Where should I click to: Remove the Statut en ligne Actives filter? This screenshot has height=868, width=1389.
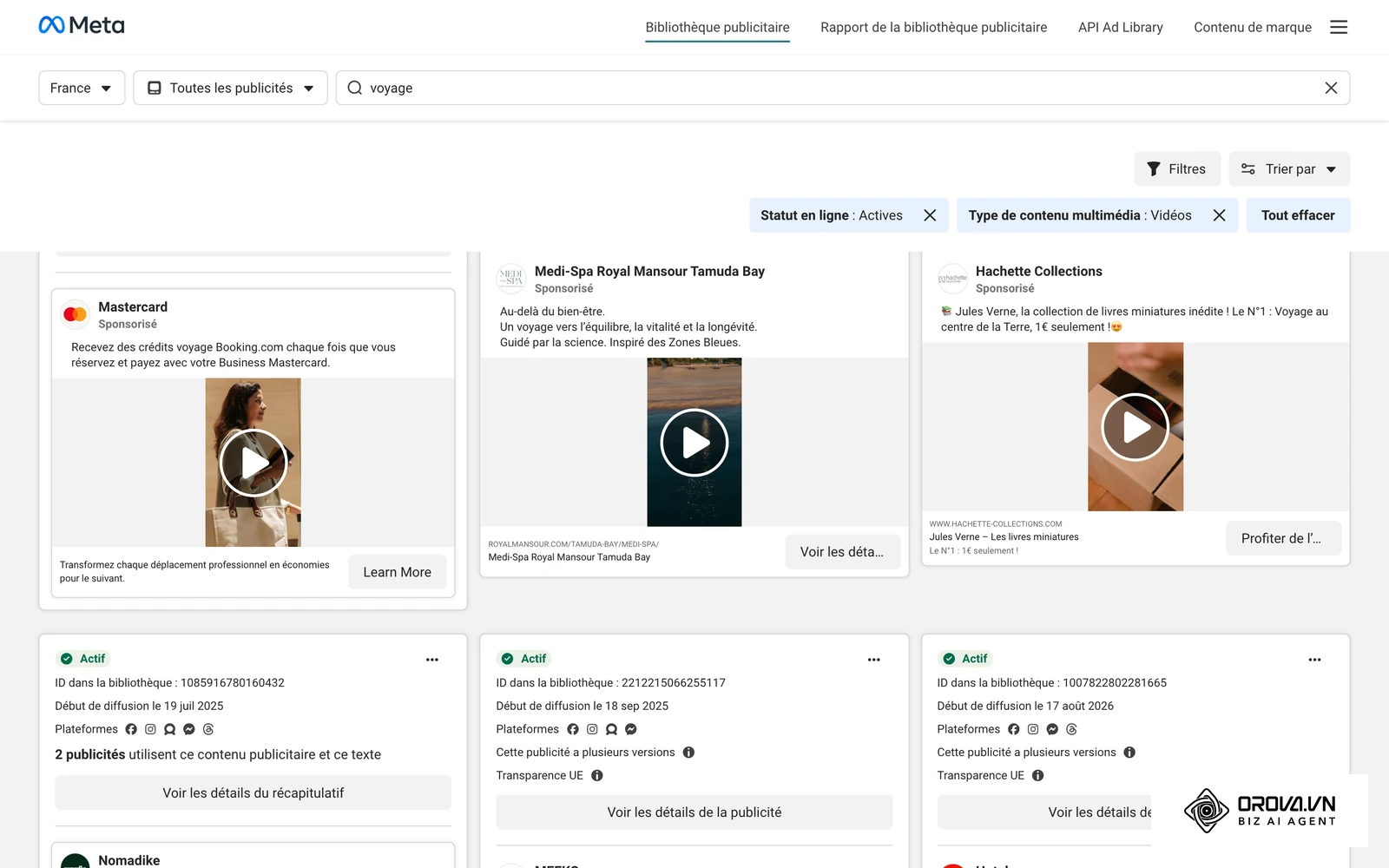[x=930, y=215]
